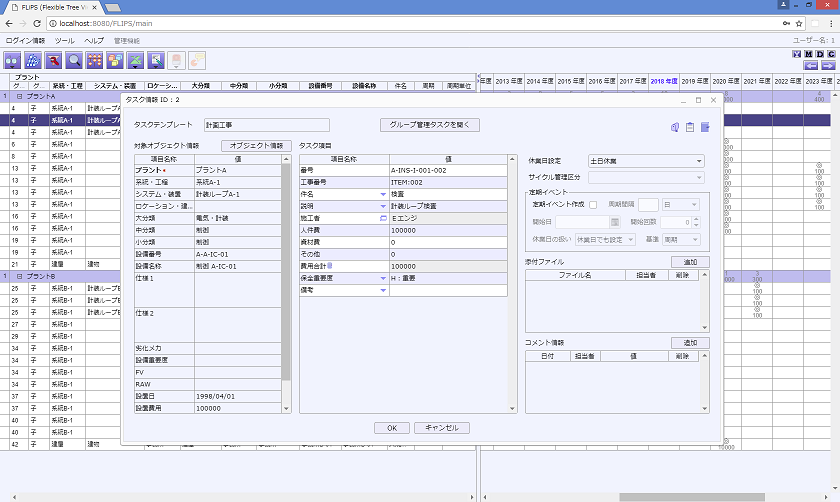840x502 pixels.
Task: Go back with the browser back arrow
Action: click(x=9, y=24)
